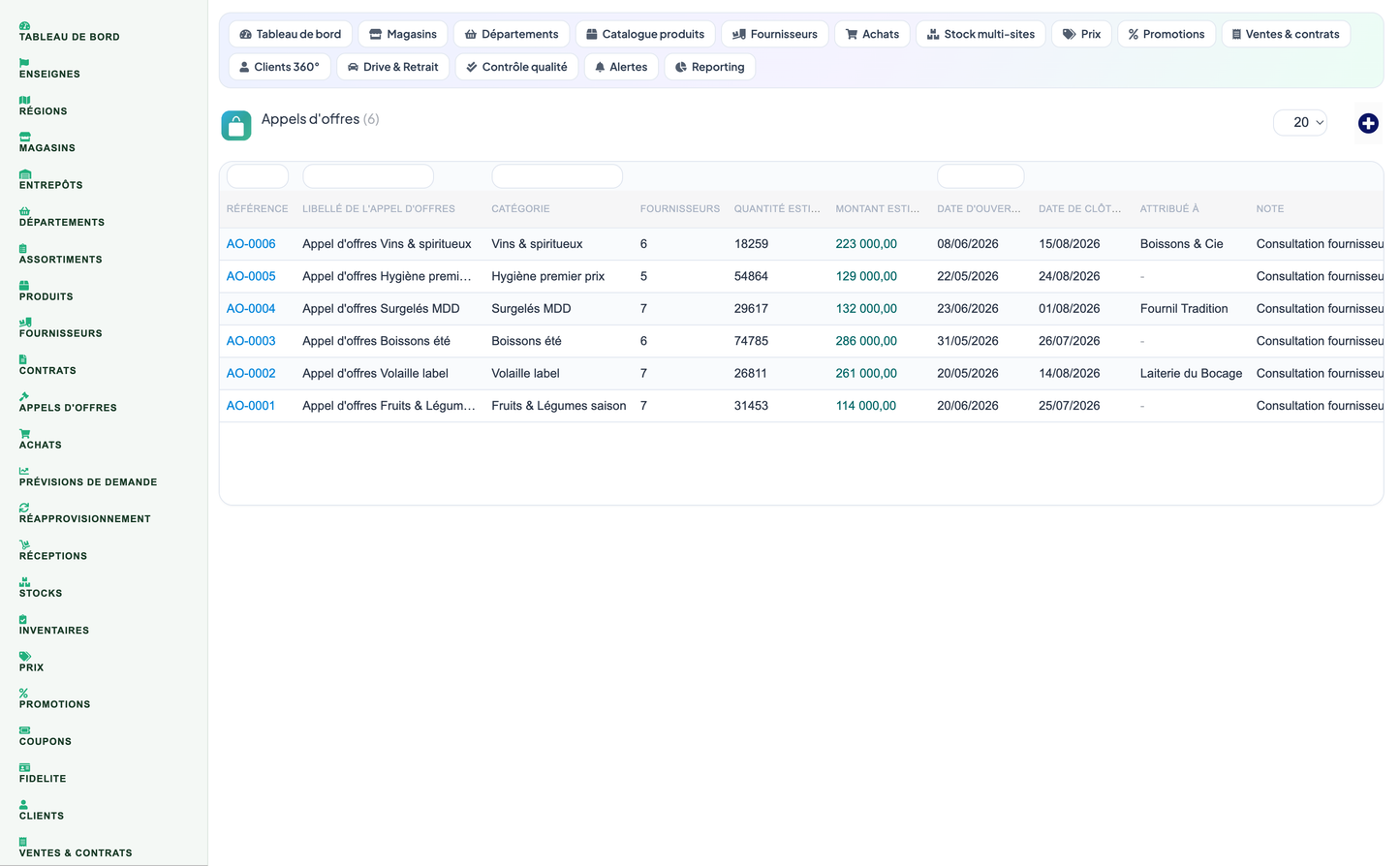Open the page size dropdown showing 20

[x=1300, y=122]
